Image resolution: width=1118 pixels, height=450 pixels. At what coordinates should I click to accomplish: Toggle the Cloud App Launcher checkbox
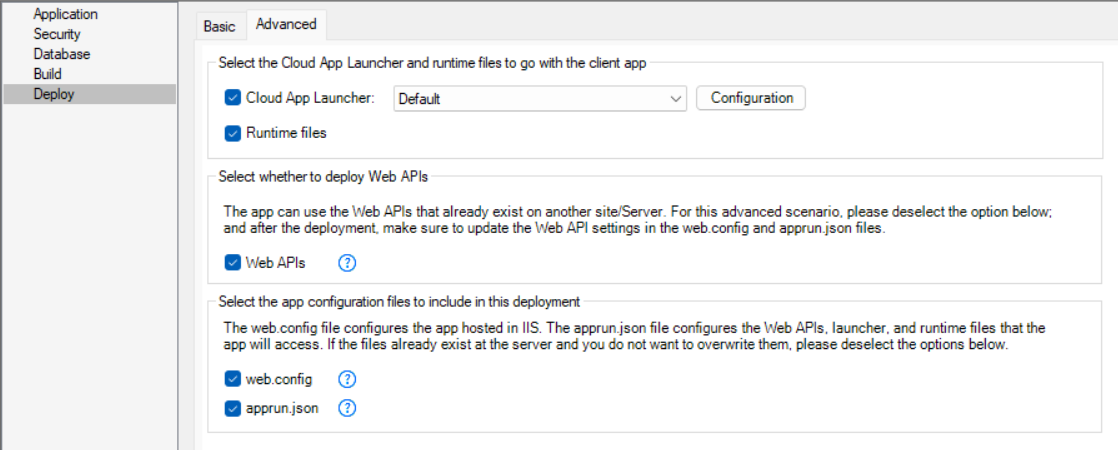[233, 98]
